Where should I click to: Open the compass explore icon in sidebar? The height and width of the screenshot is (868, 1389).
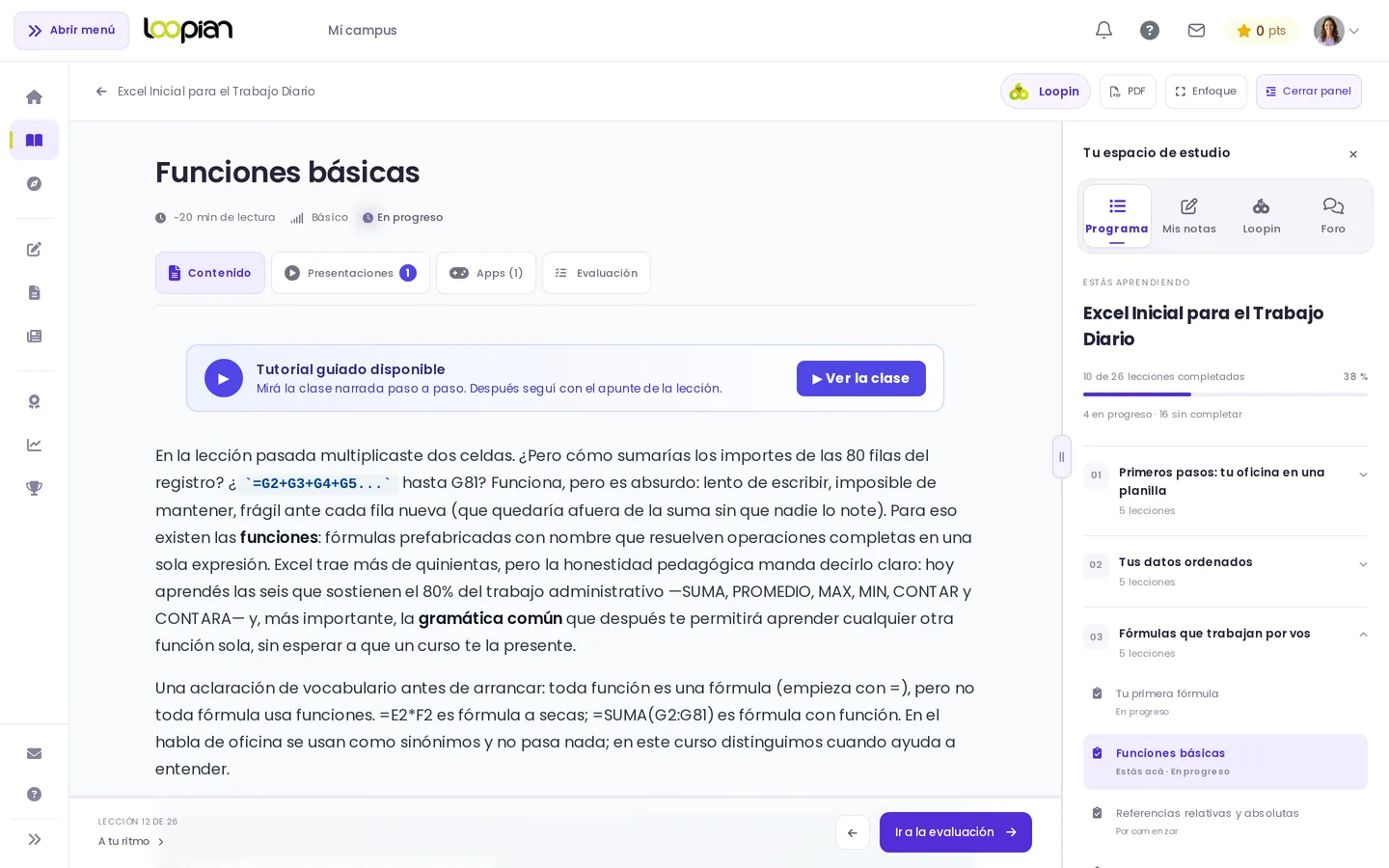coord(34,183)
